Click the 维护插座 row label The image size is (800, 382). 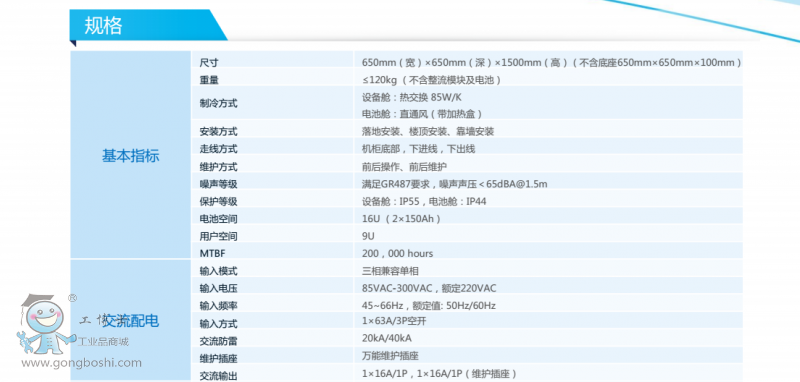pos(218,357)
